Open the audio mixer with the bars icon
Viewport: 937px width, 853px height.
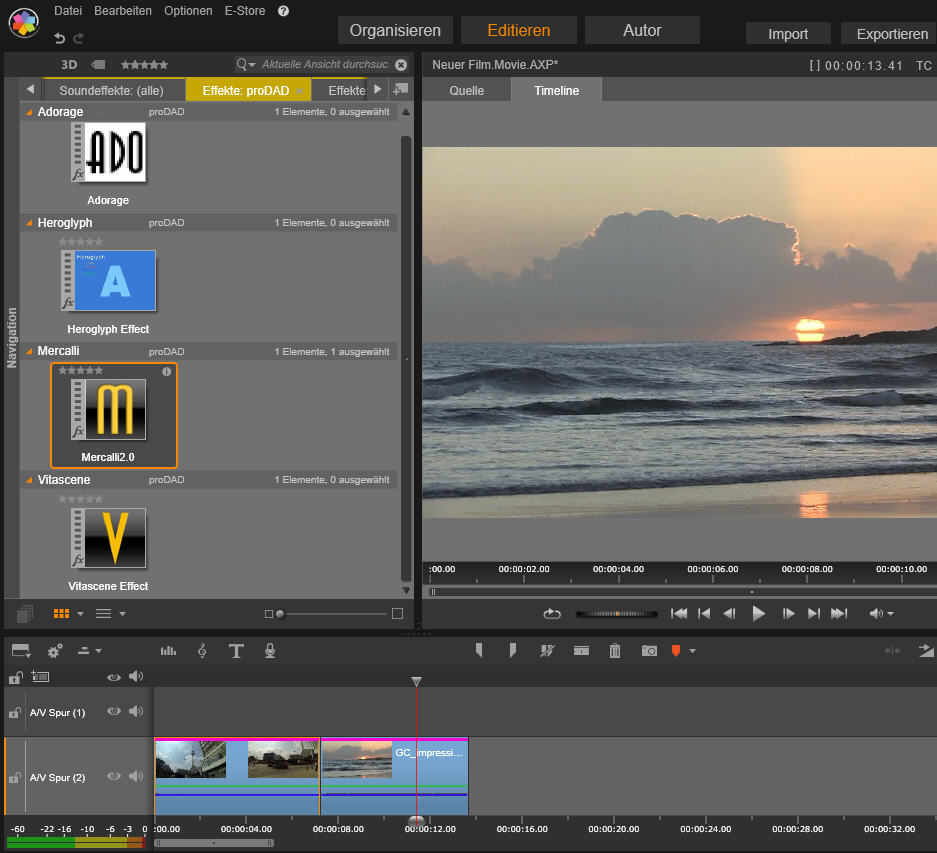tap(167, 650)
